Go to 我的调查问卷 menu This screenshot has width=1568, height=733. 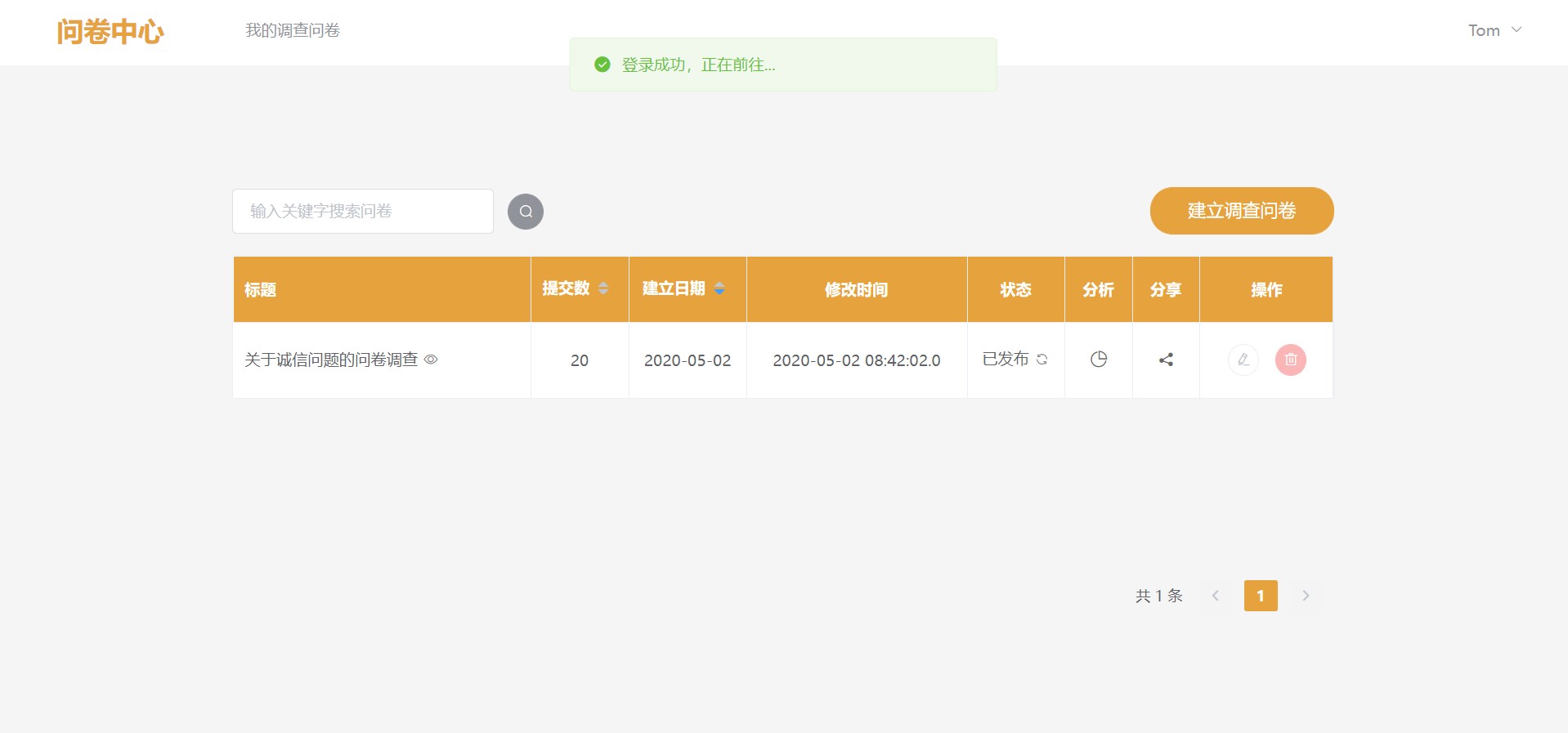pyautogui.click(x=293, y=30)
